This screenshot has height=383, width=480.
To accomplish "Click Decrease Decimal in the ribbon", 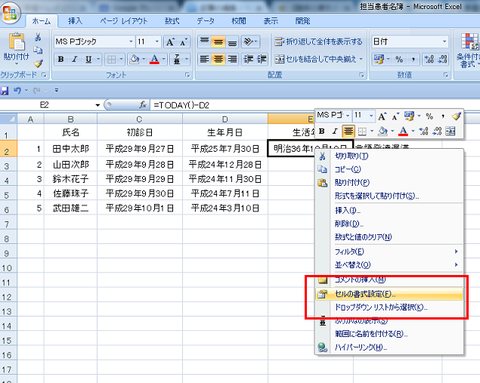I will point(443,59).
